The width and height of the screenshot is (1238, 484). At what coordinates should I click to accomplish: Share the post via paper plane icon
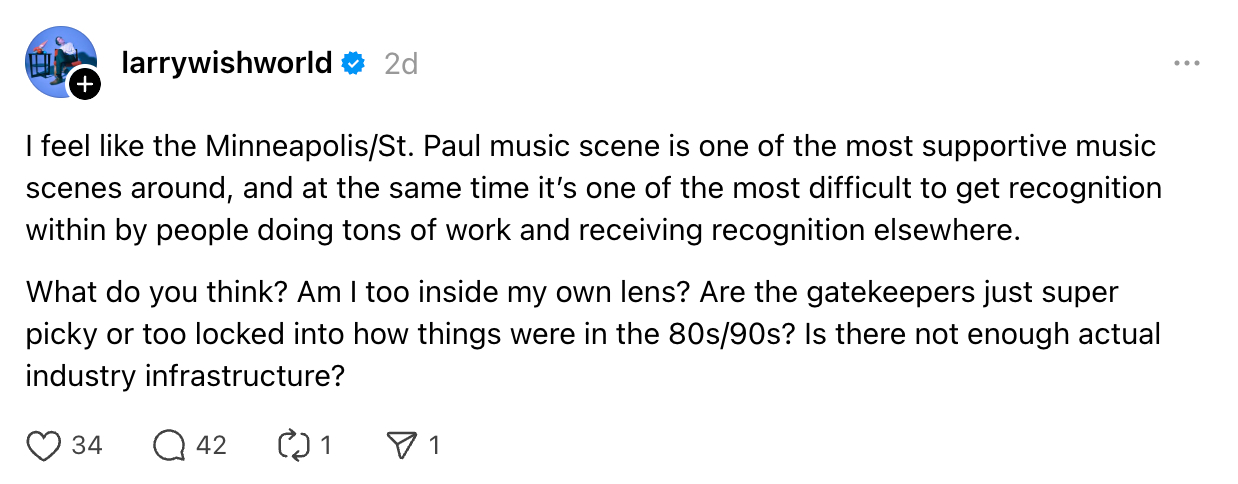[401, 445]
